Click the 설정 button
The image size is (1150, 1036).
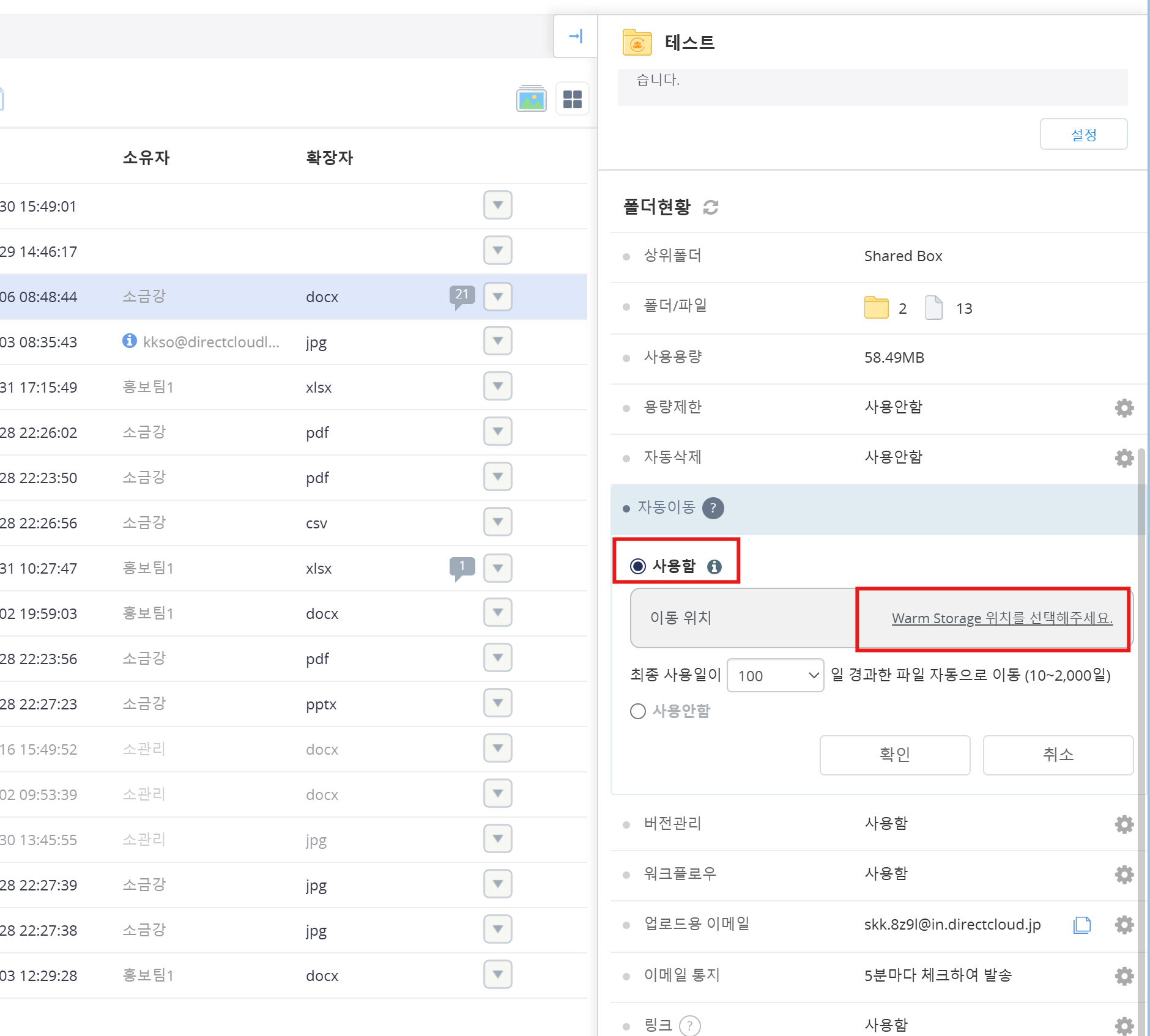[1083, 135]
